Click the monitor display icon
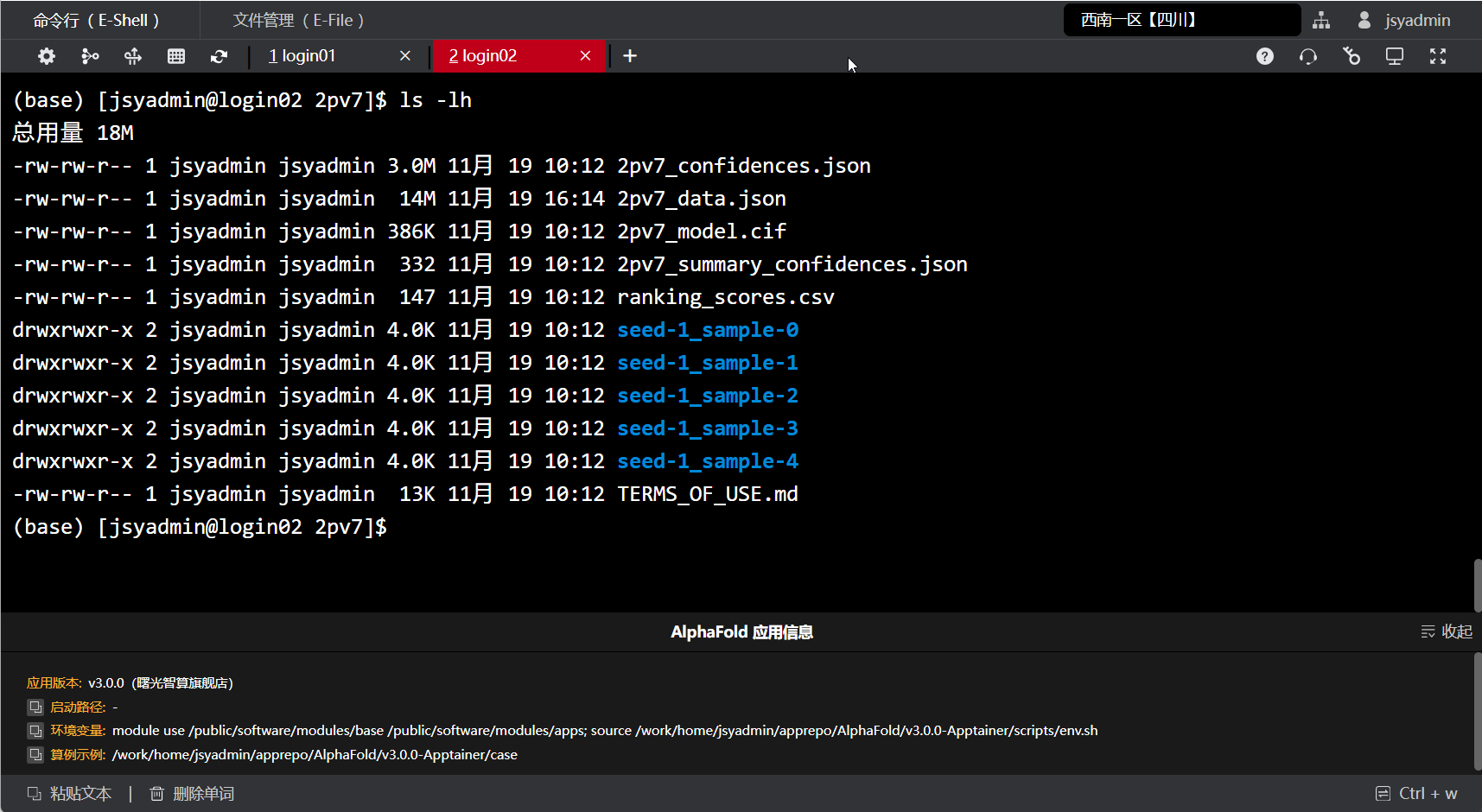 point(1394,56)
